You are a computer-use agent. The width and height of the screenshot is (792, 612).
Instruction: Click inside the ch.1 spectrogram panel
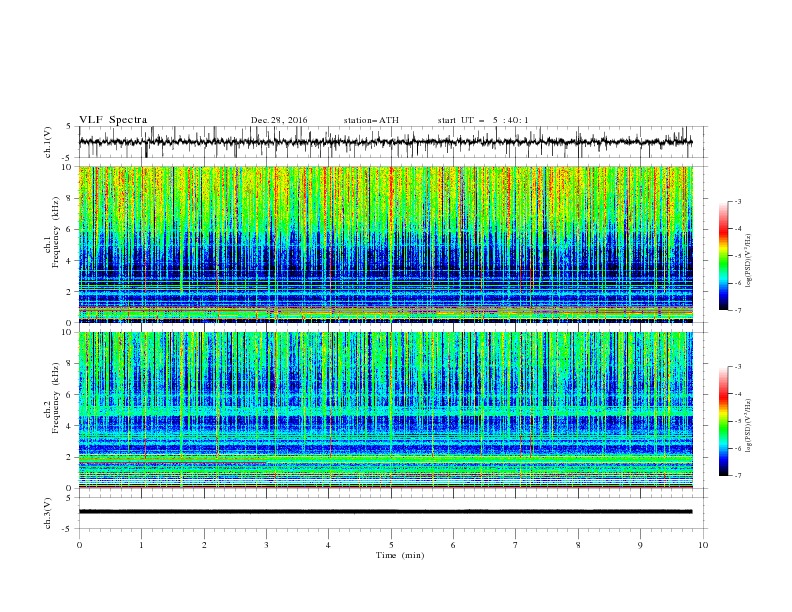tap(385, 244)
